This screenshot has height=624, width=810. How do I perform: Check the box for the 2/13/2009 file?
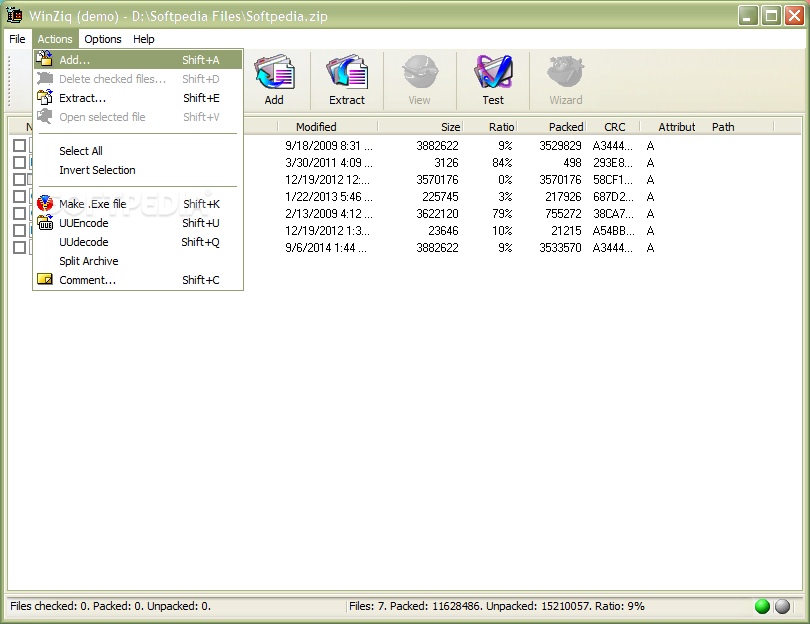20,214
